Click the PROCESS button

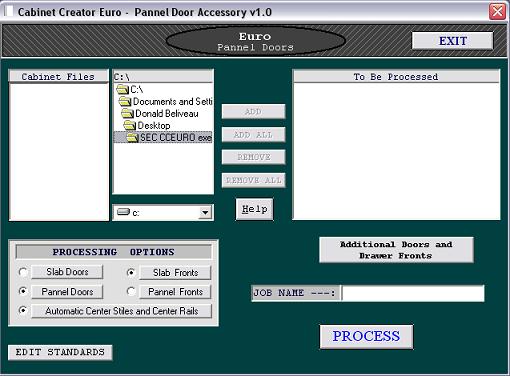pyautogui.click(x=366, y=336)
